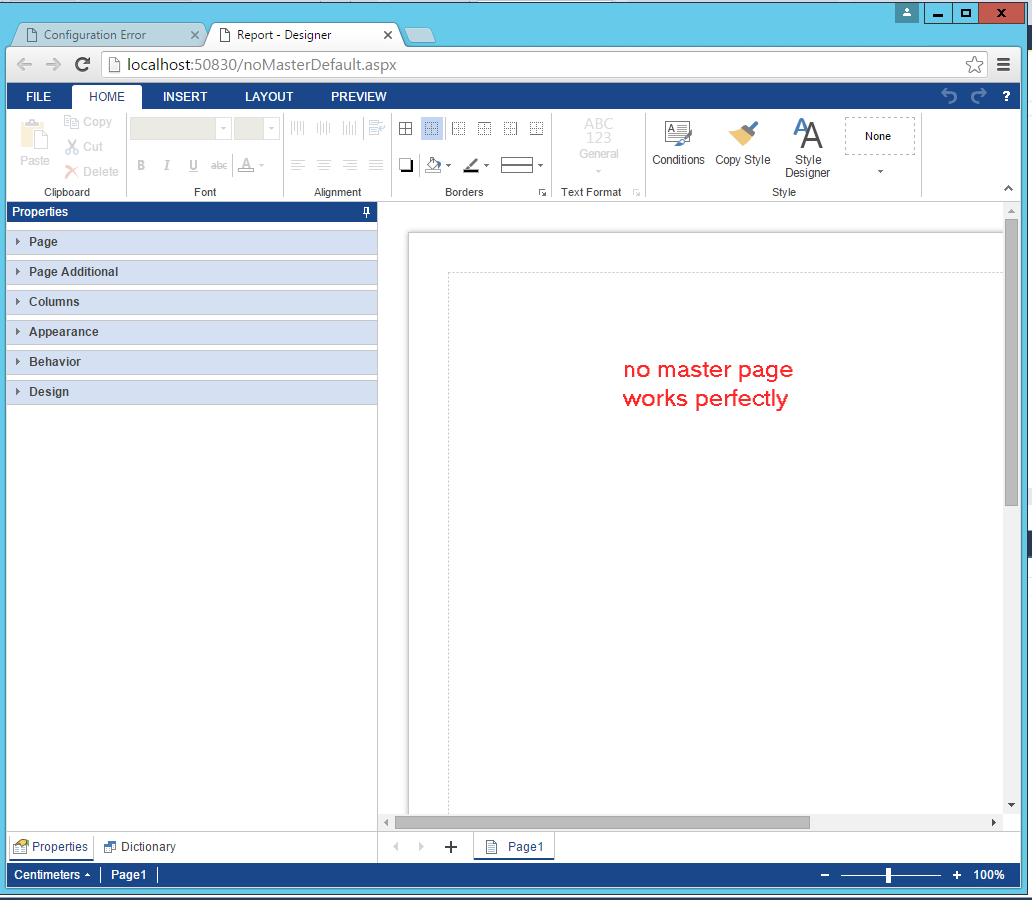Select the None style box
This screenshot has width=1032, height=900.
pyautogui.click(x=879, y=136)
